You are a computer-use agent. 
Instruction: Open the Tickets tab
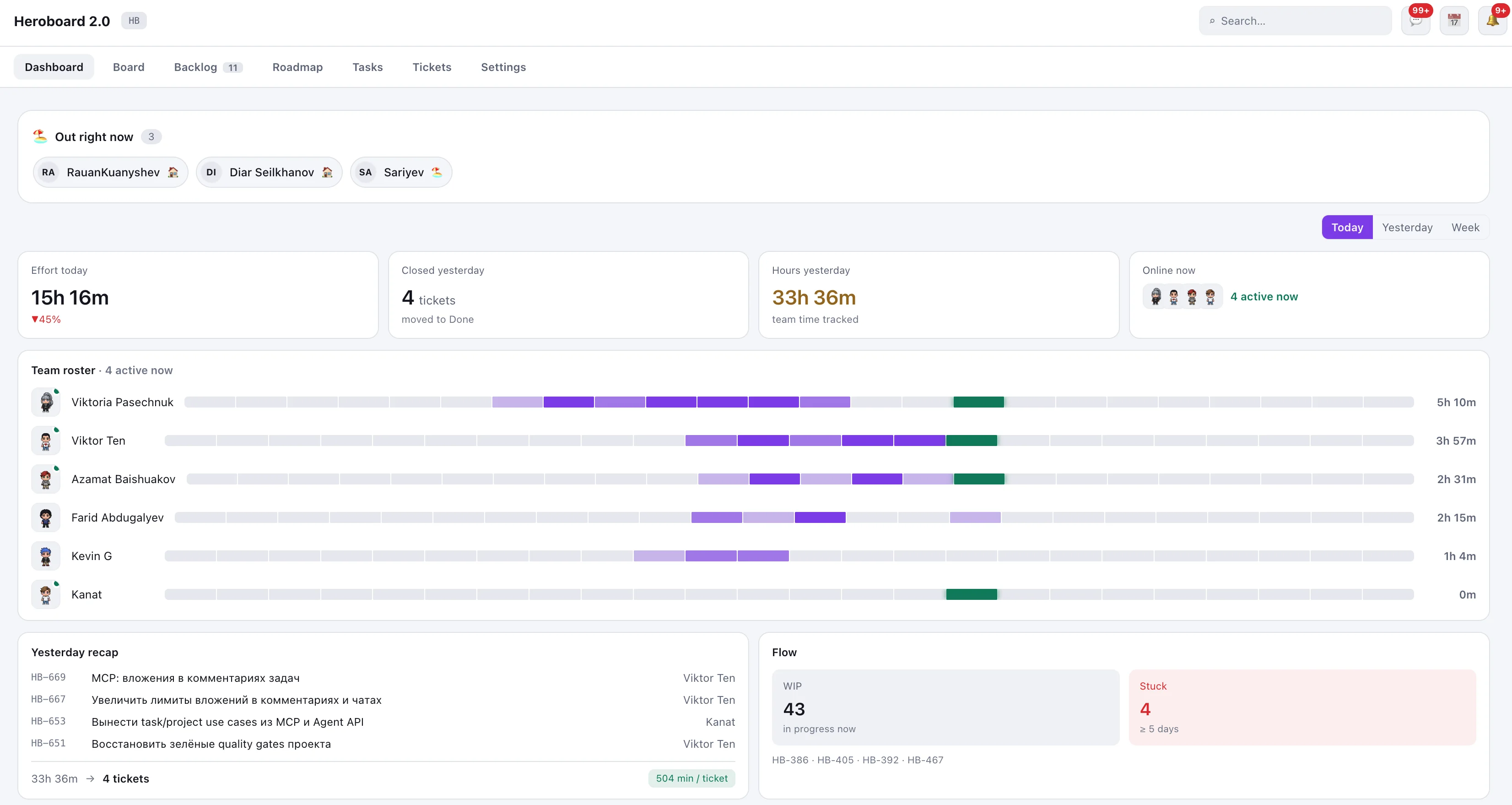432,67
